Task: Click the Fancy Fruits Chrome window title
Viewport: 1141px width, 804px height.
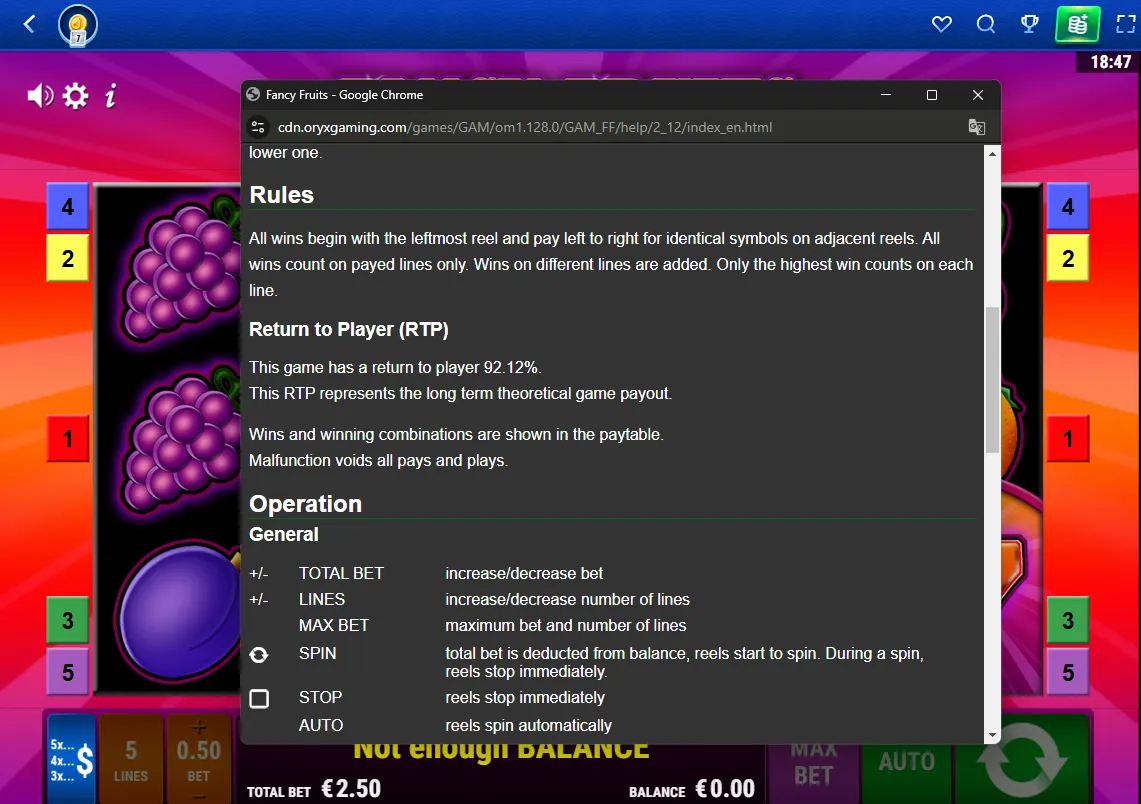Action: (x=344, y=95)
